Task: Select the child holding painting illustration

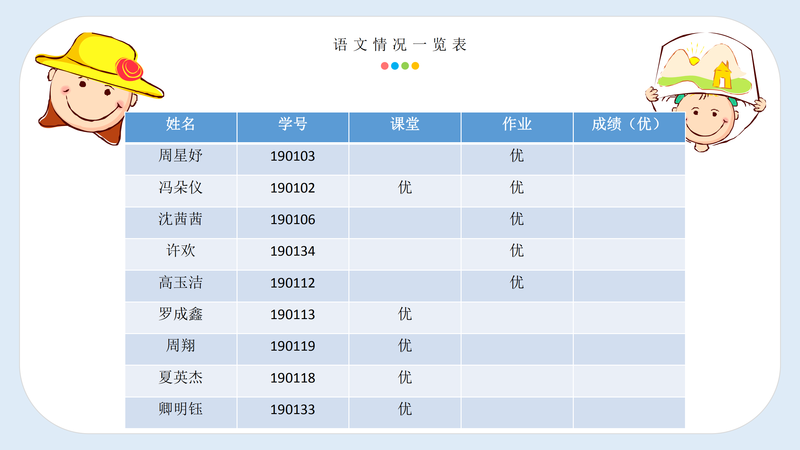Action: pyautogui.click(x=707, y=92)
